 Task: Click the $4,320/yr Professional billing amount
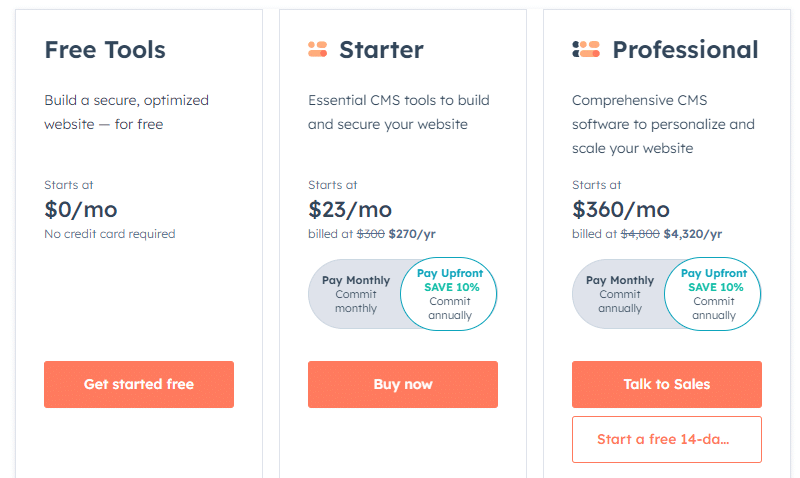coord(693,234)
